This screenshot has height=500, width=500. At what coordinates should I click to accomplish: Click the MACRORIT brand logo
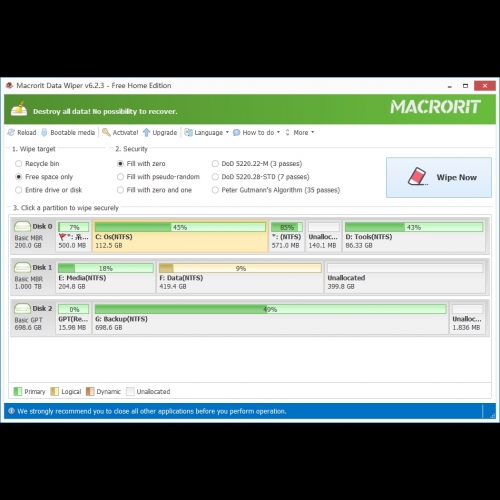[435, 107]
